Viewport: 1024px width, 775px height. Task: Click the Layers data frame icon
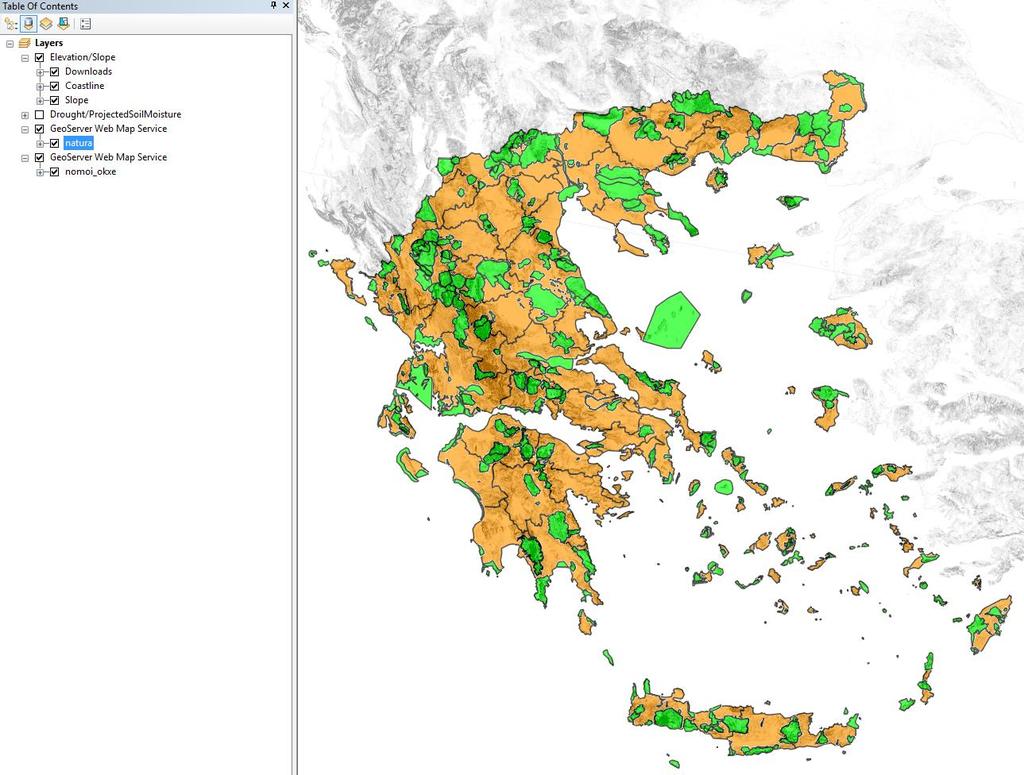pyautogui.click(x=24, y=43)
